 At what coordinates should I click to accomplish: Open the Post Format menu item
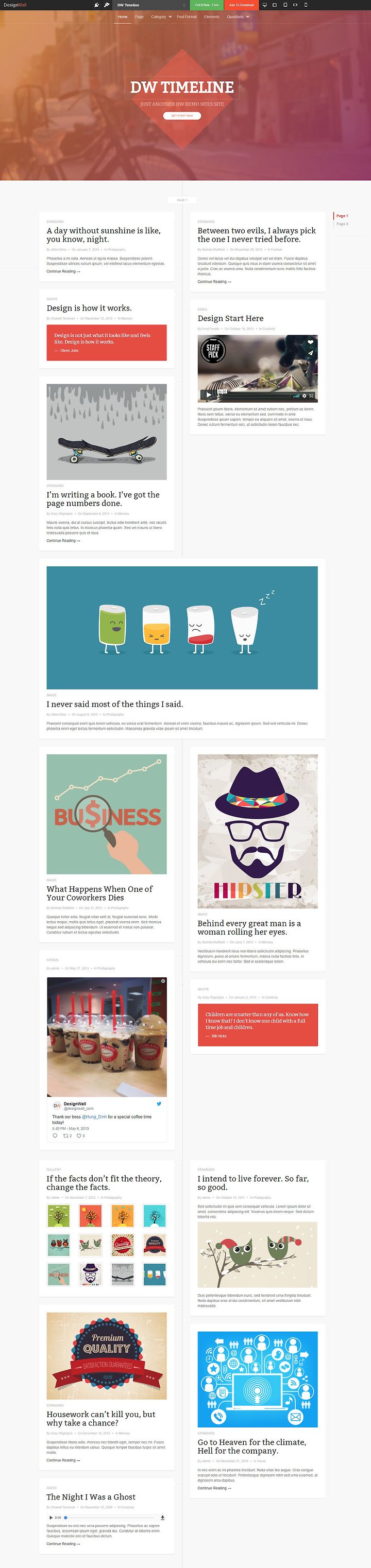(187, 17)
